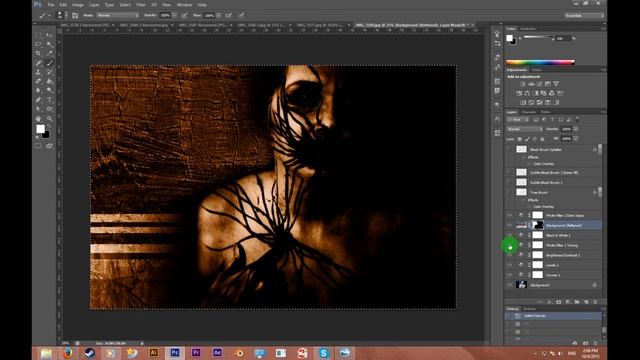Screen dimensions: 640x360
Task: Open the Window menu
Action: coord(184,5)
